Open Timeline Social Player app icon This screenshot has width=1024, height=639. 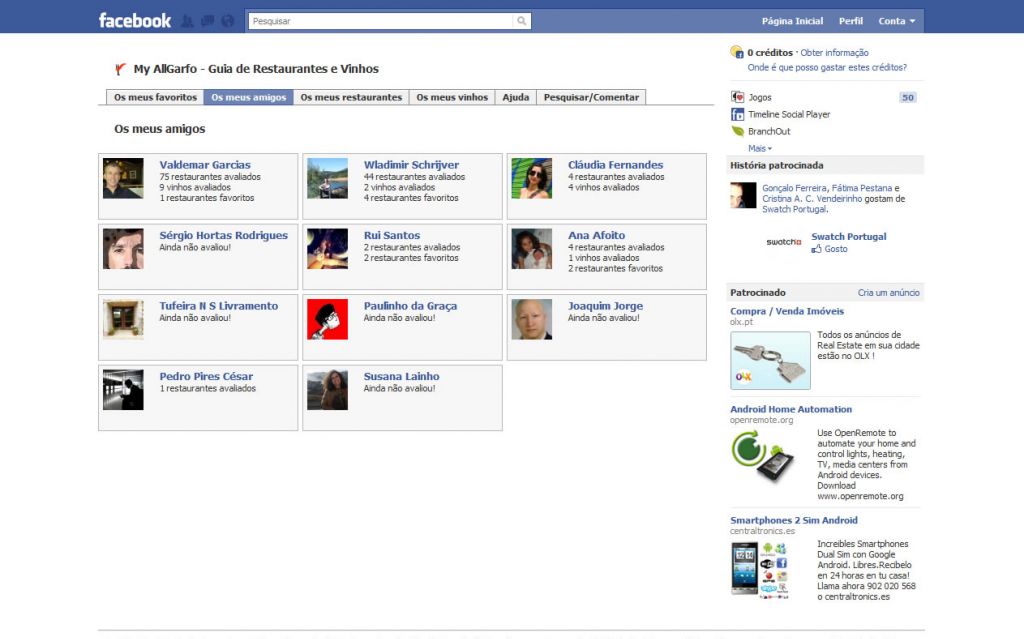pos(738,114)
